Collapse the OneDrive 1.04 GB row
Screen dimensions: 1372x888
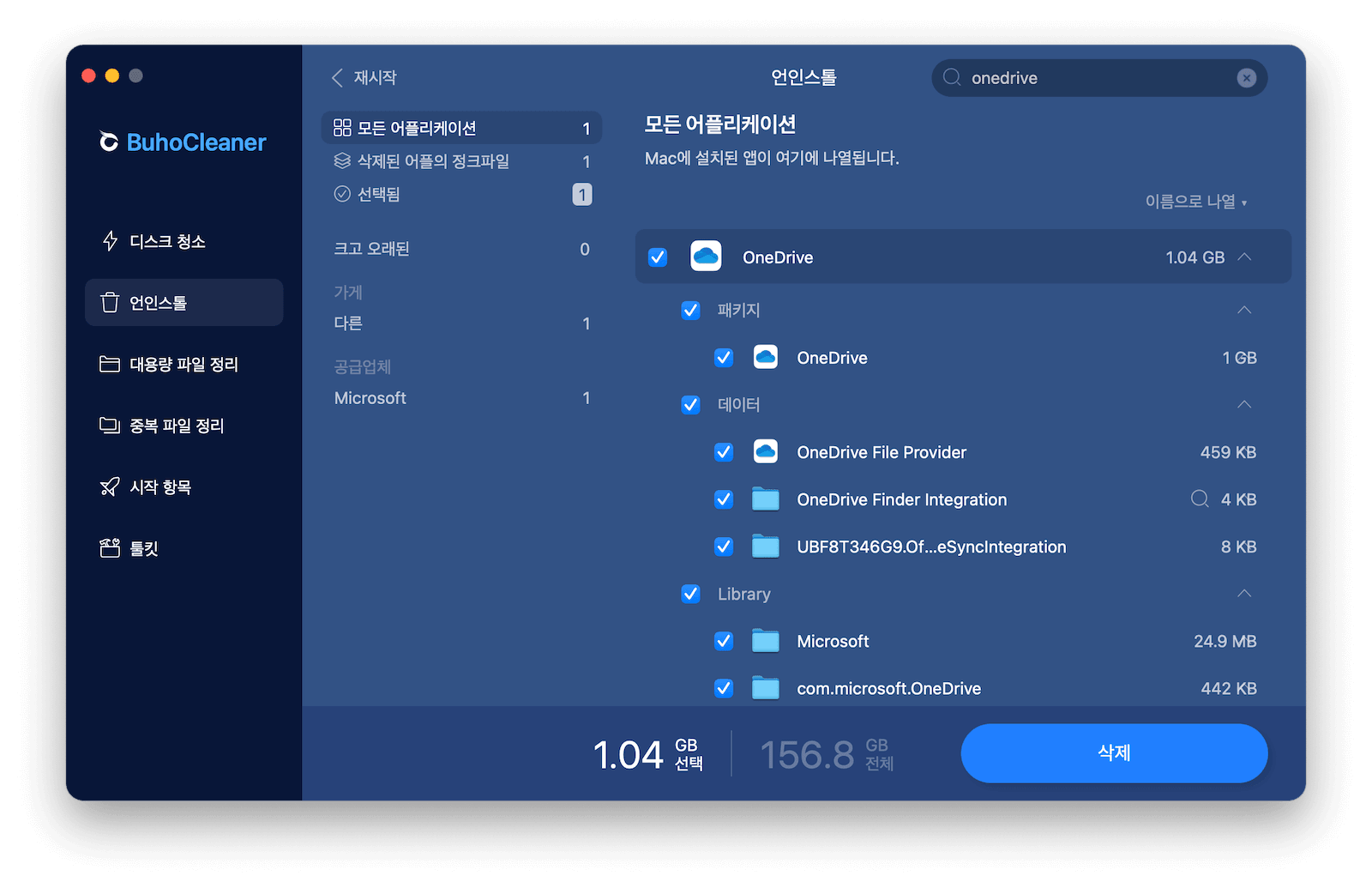[1245, 257]
